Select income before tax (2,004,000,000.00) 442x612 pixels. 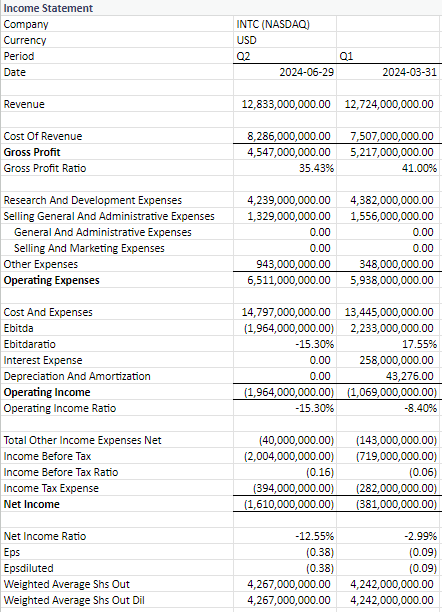coord(289,456)
